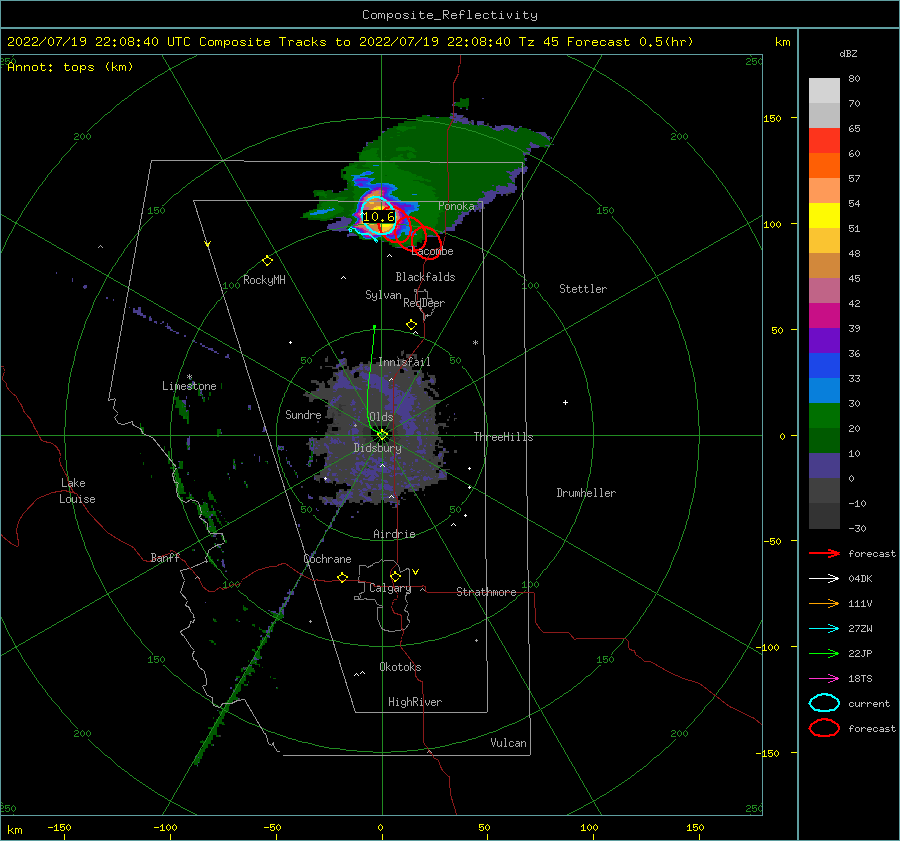The image size is (900, 841).
Task: Click the Stettler city label
Action: pyautogui.click(x=583, y=289)
